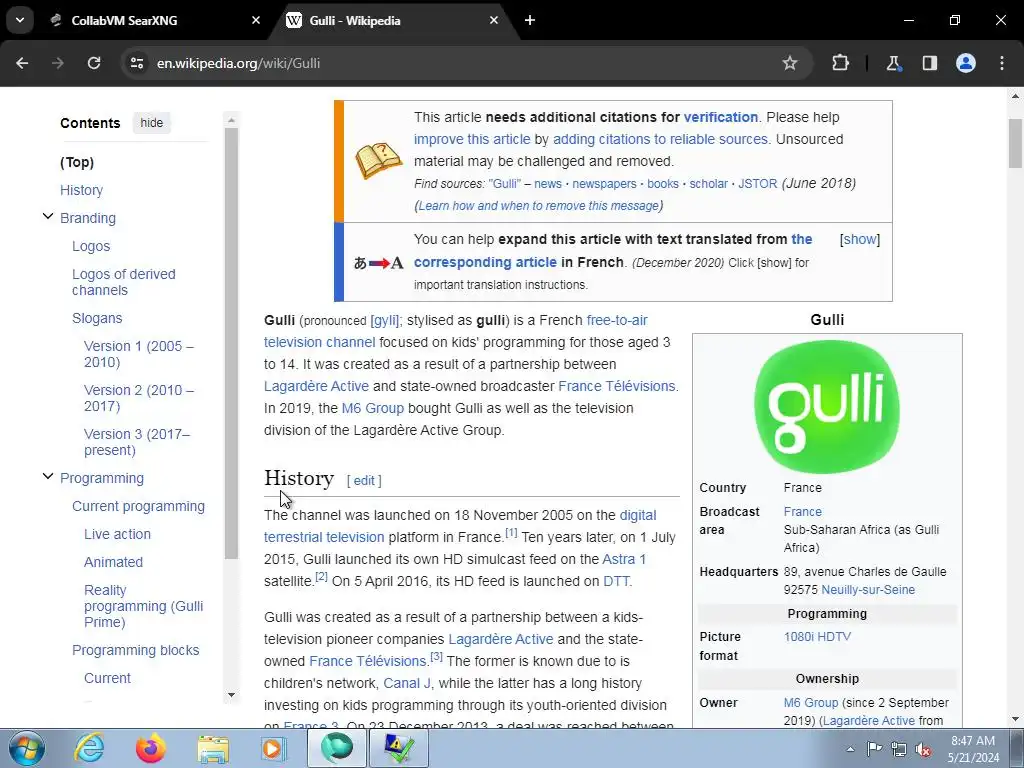1024x768 pixels.
Task: Show hidden system tray icons
Action: [x=850, y=749]
